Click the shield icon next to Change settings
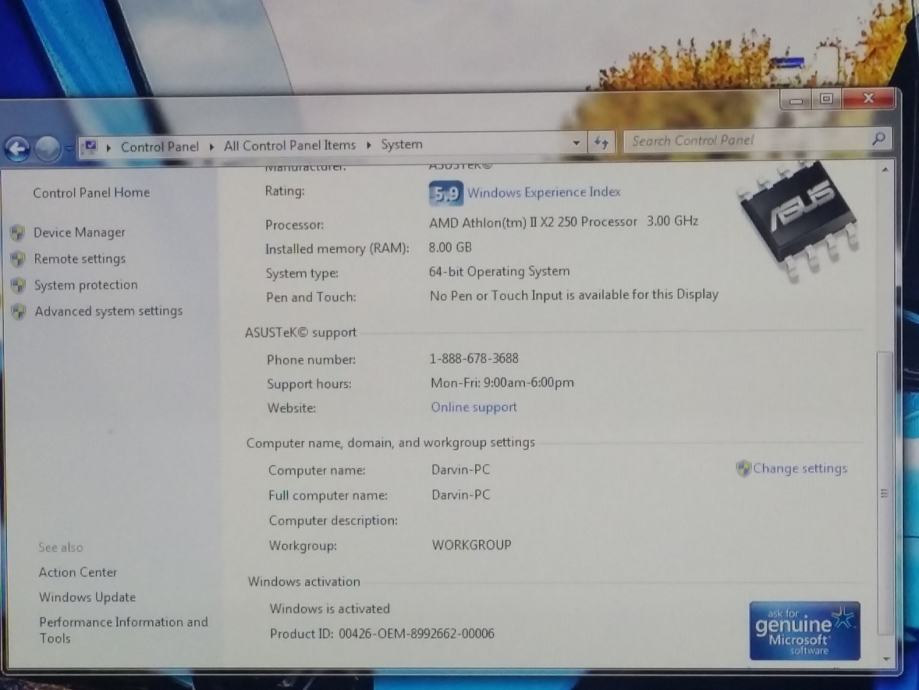This screenshot has width=919, height=690. tap(743, 468)
